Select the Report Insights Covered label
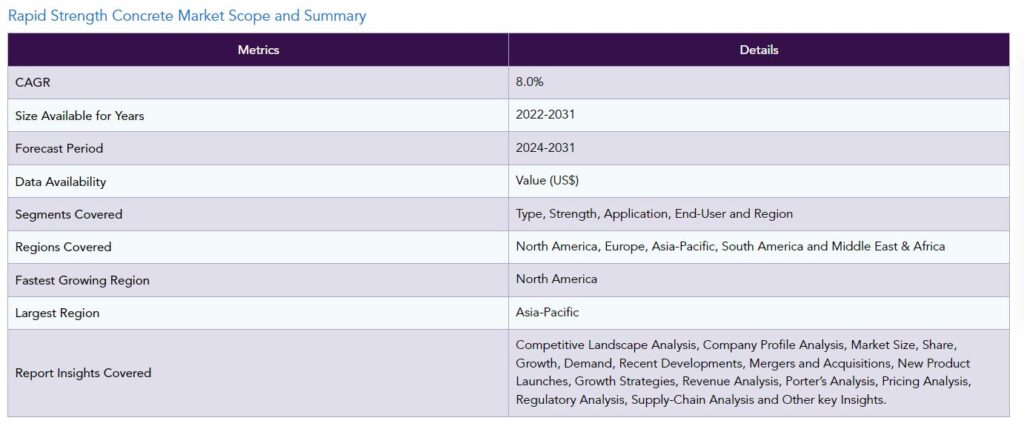The image size is (1024, 432). point(84,373)
